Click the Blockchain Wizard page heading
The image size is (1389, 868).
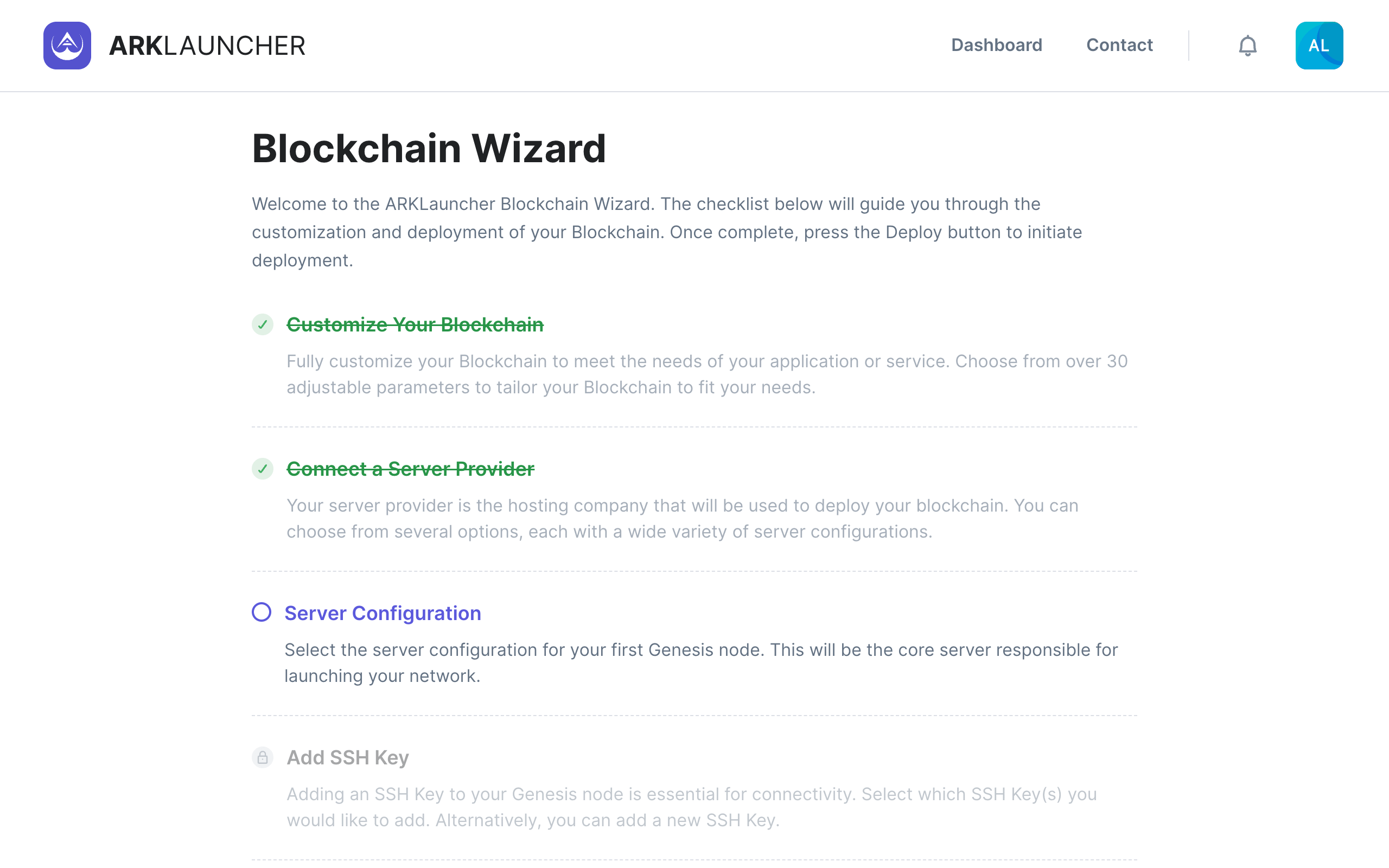429,149
